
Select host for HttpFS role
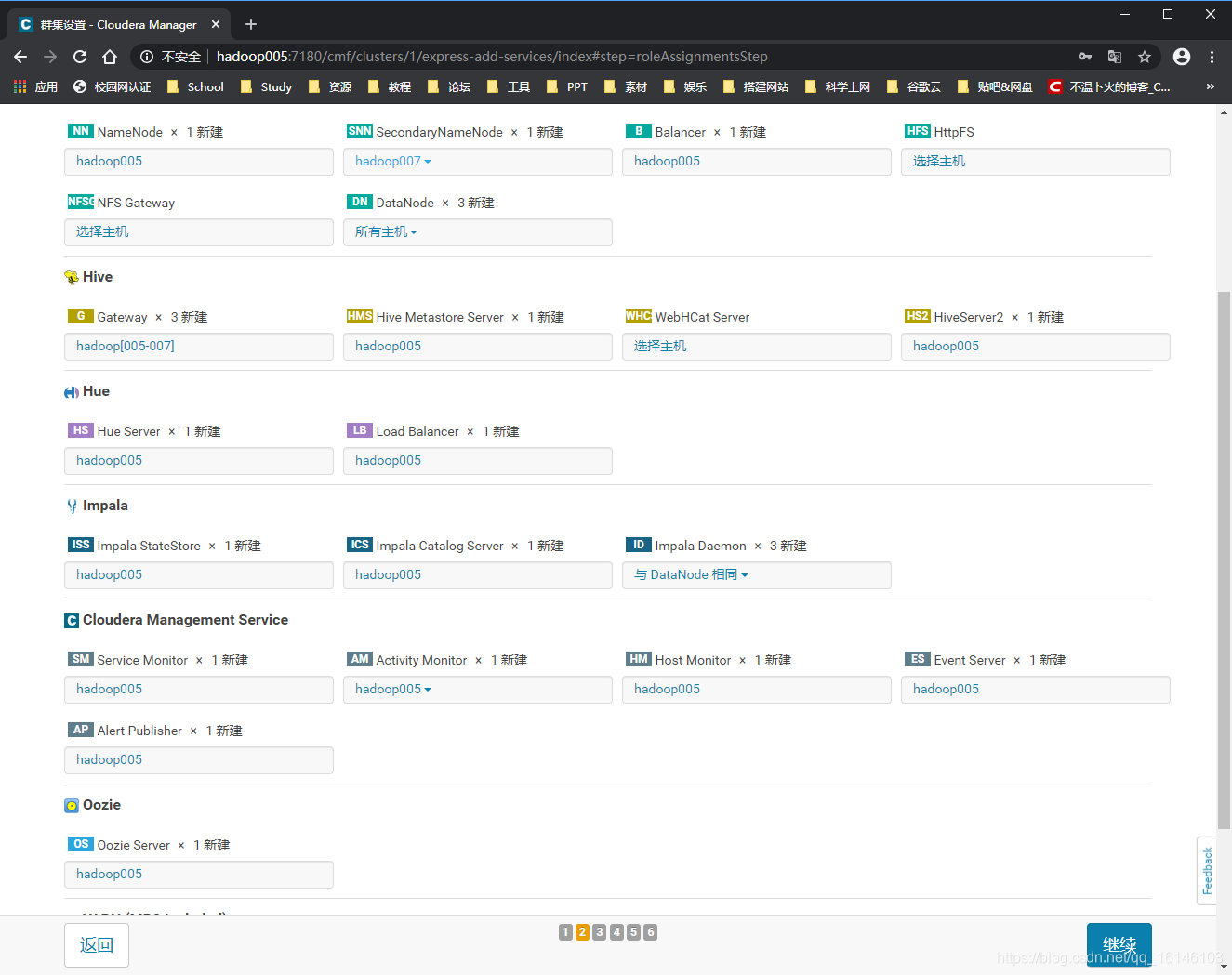click(1035, 162)
